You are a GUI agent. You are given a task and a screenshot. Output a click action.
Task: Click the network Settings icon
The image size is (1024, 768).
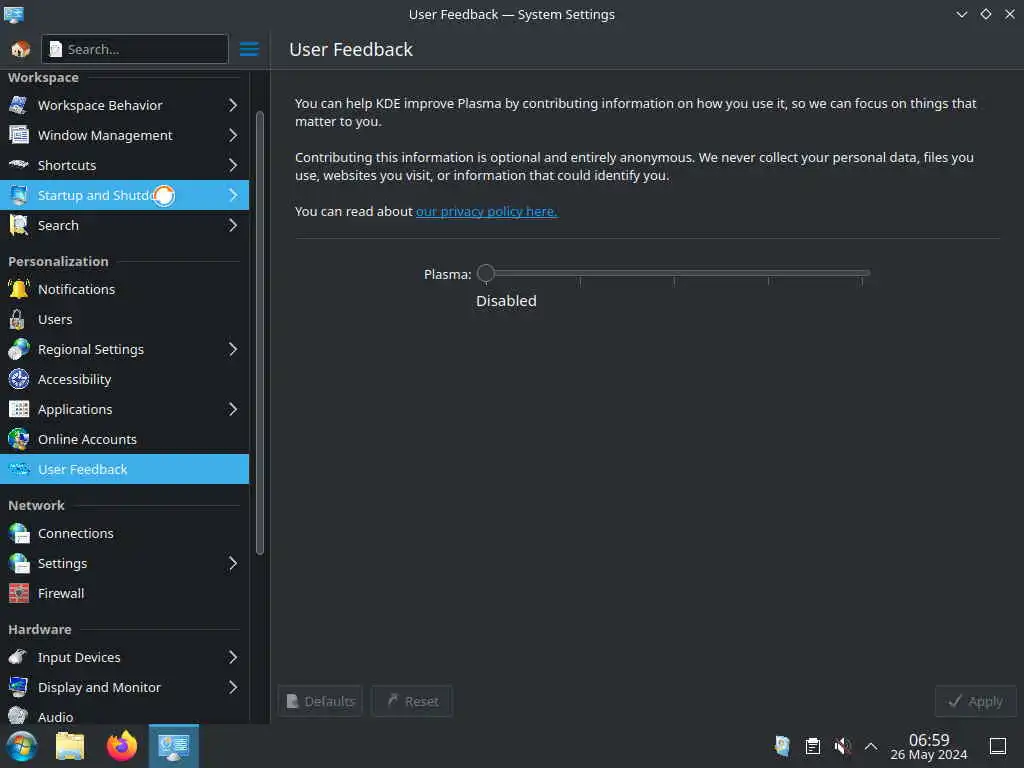click(18, 563)
